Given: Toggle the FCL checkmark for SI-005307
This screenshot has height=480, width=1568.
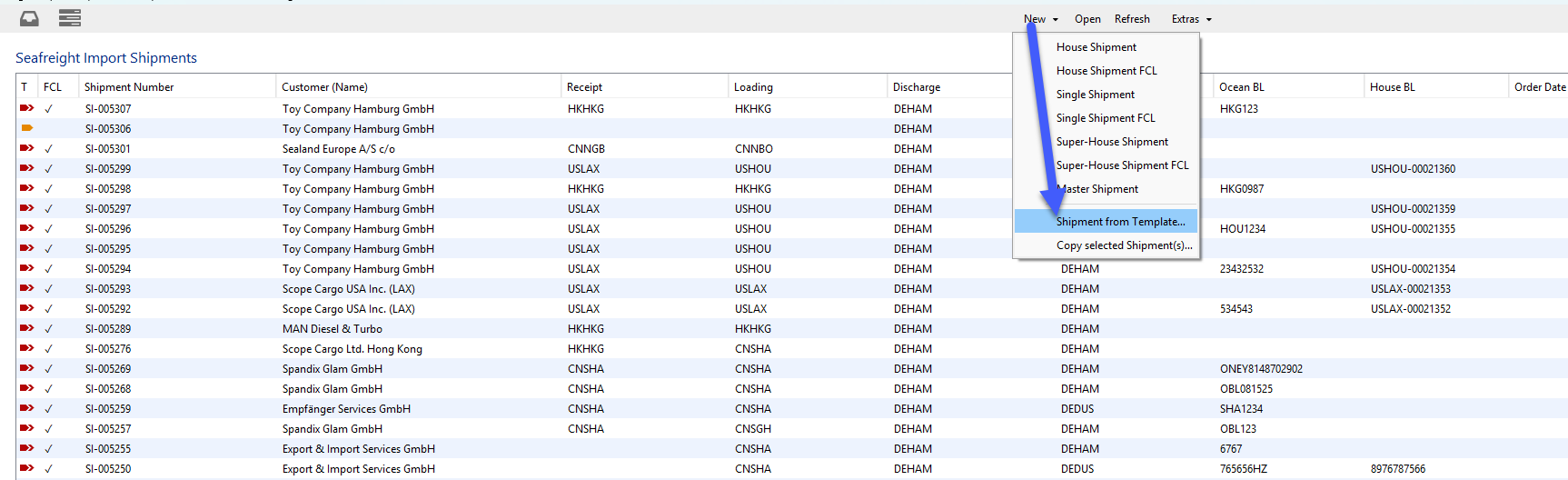Looking at the screenshot, I should click(x=49, y=108).
